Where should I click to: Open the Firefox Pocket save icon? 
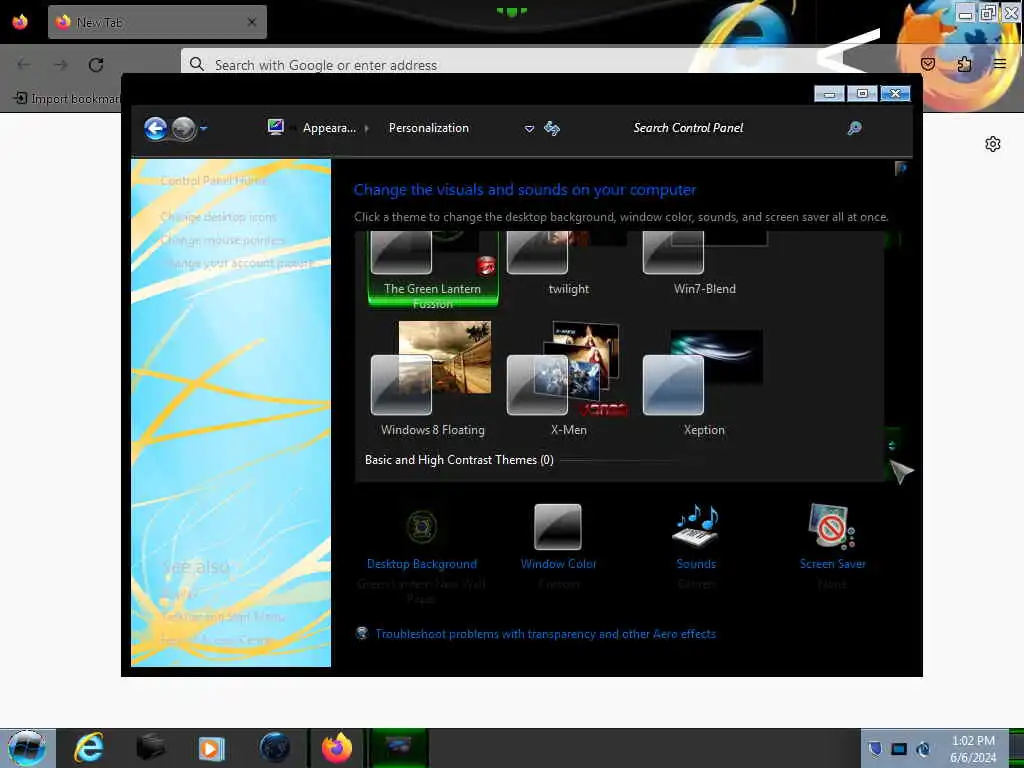pos(927,64)
